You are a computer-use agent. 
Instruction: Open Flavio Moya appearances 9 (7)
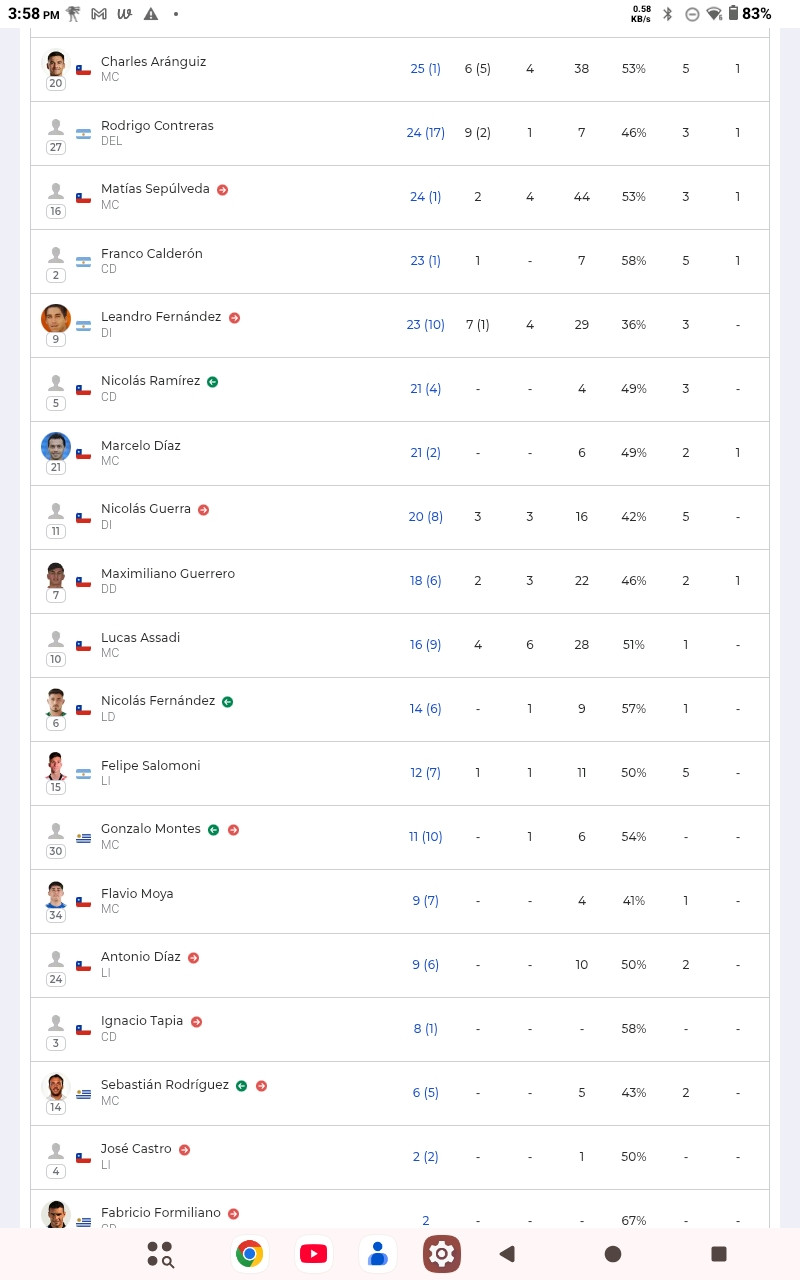click(x=425, y=901)
